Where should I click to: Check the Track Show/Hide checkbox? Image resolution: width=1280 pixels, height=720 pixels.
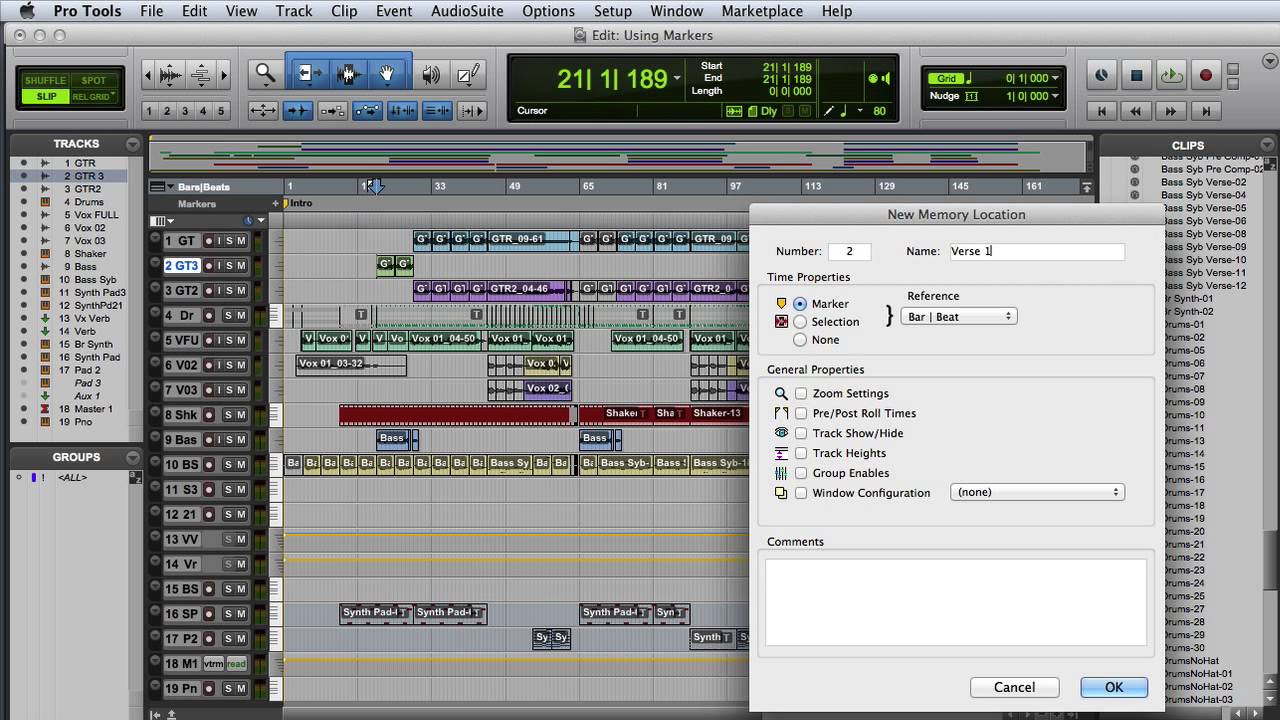[x=801, y=433]
